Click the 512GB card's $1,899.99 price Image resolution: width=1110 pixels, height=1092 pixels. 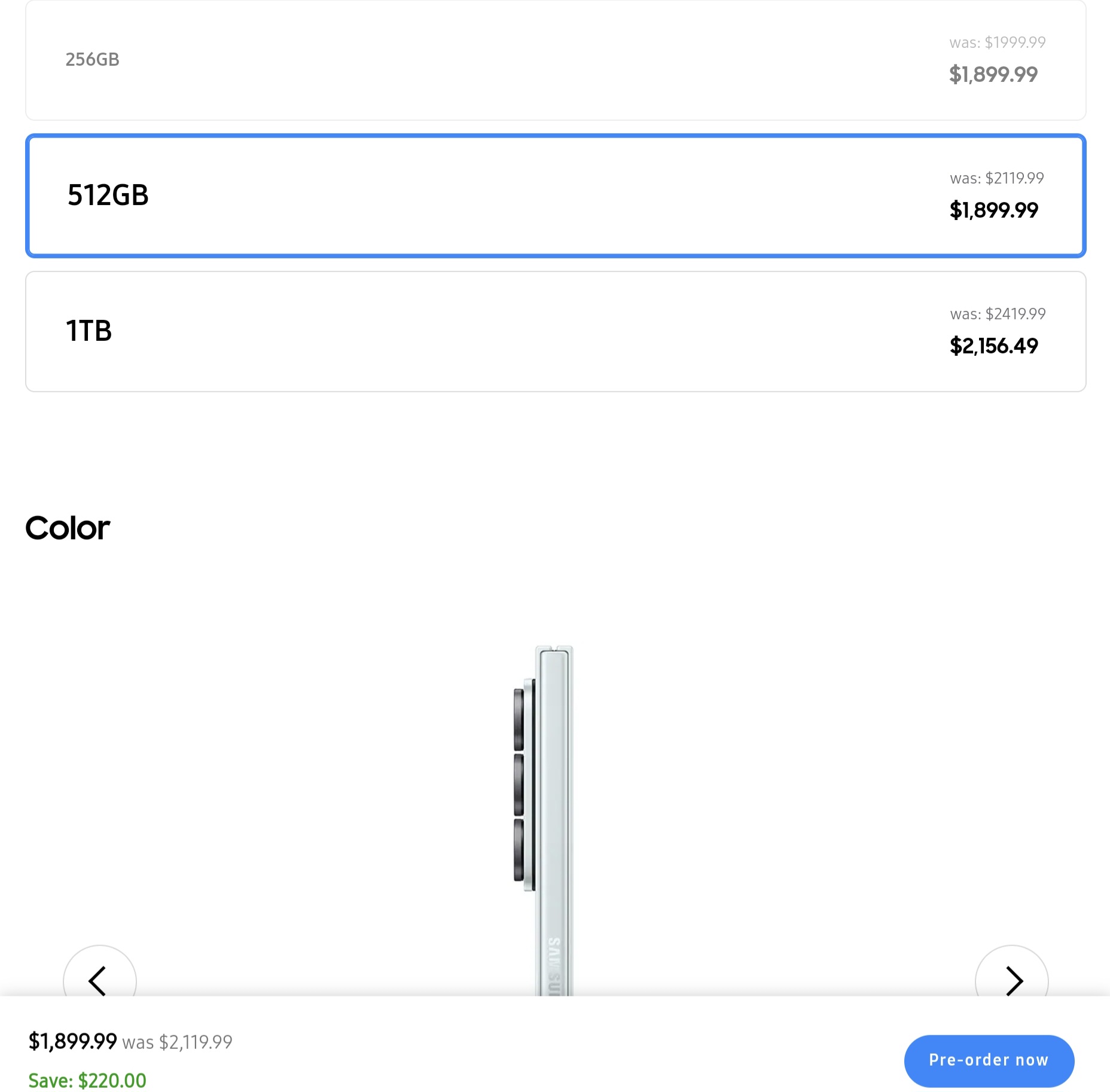tap(993, 210)
